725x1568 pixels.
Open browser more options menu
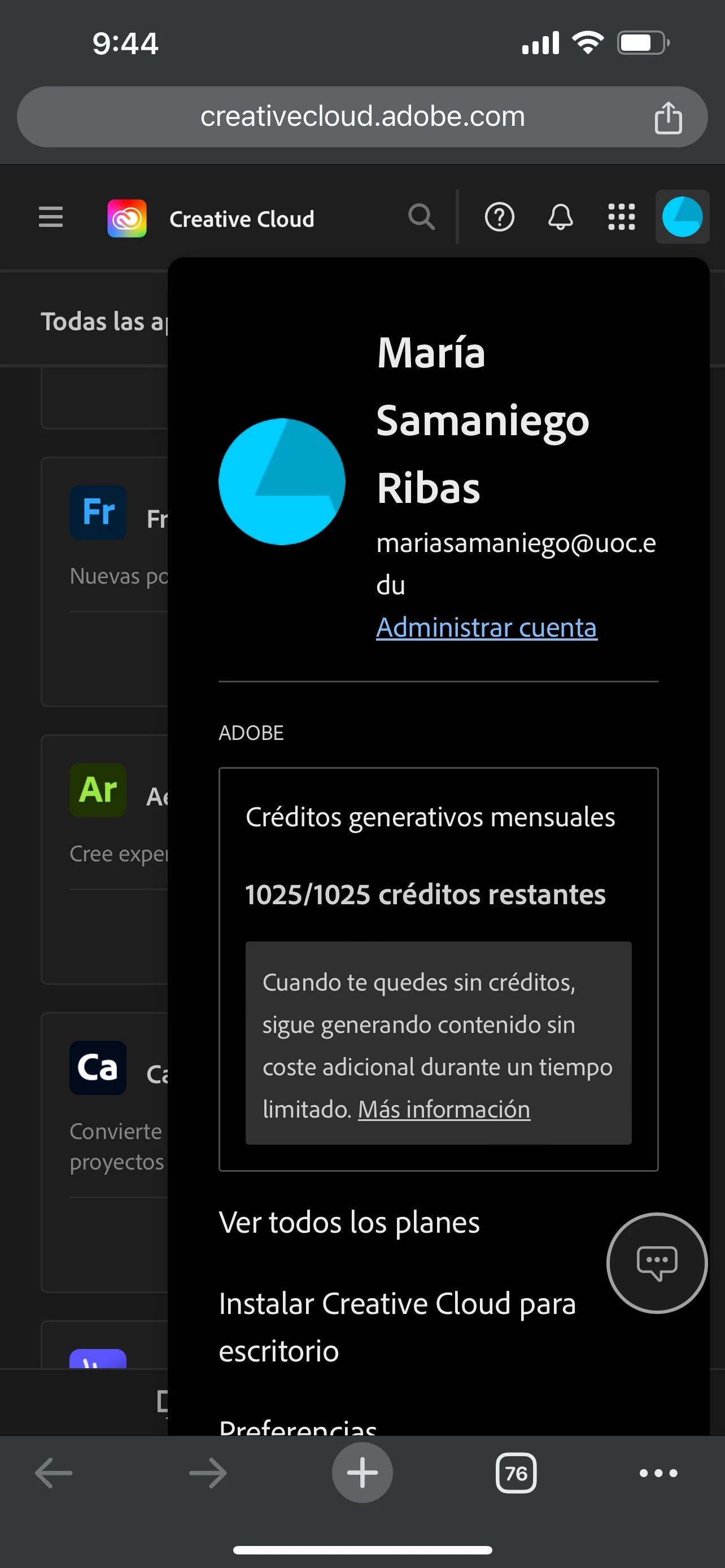pyautogui.click(x=658, y=1473)
